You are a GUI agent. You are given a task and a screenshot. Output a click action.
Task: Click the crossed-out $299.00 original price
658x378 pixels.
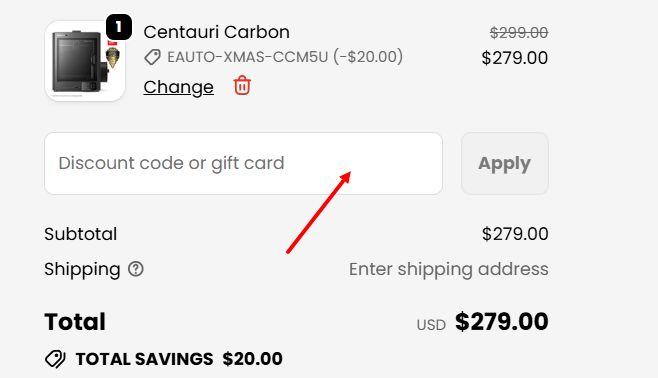pyautogui.click(x=519, y=32)
